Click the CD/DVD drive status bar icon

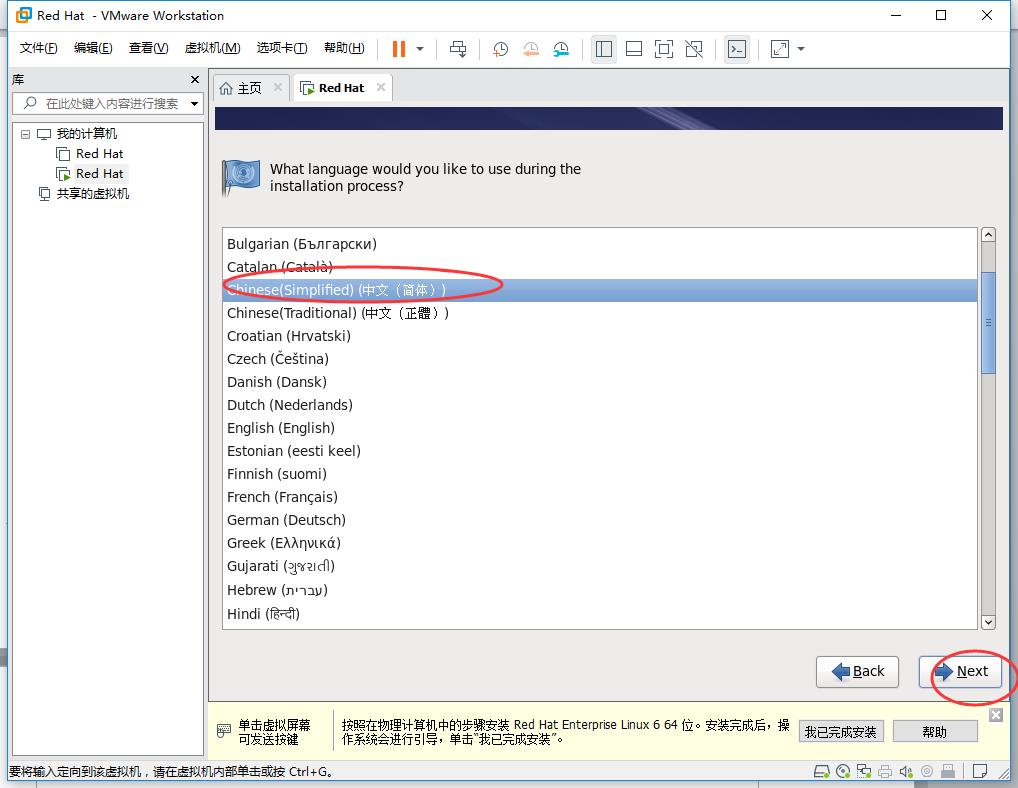[x=843, y=771]
